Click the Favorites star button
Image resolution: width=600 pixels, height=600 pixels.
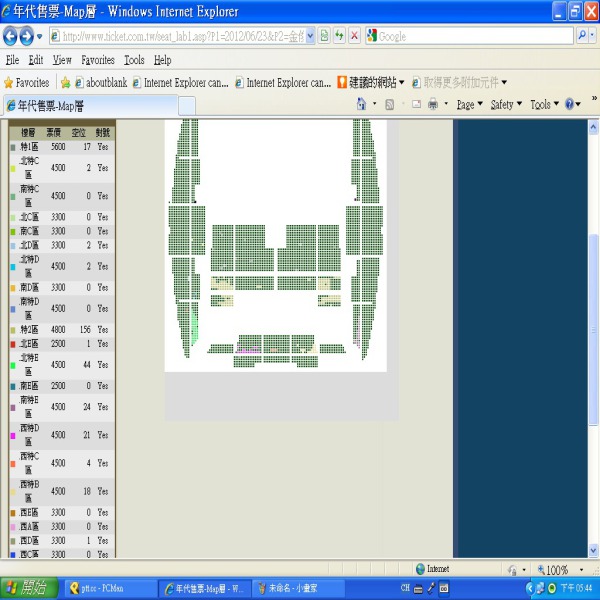coord(27,82)
